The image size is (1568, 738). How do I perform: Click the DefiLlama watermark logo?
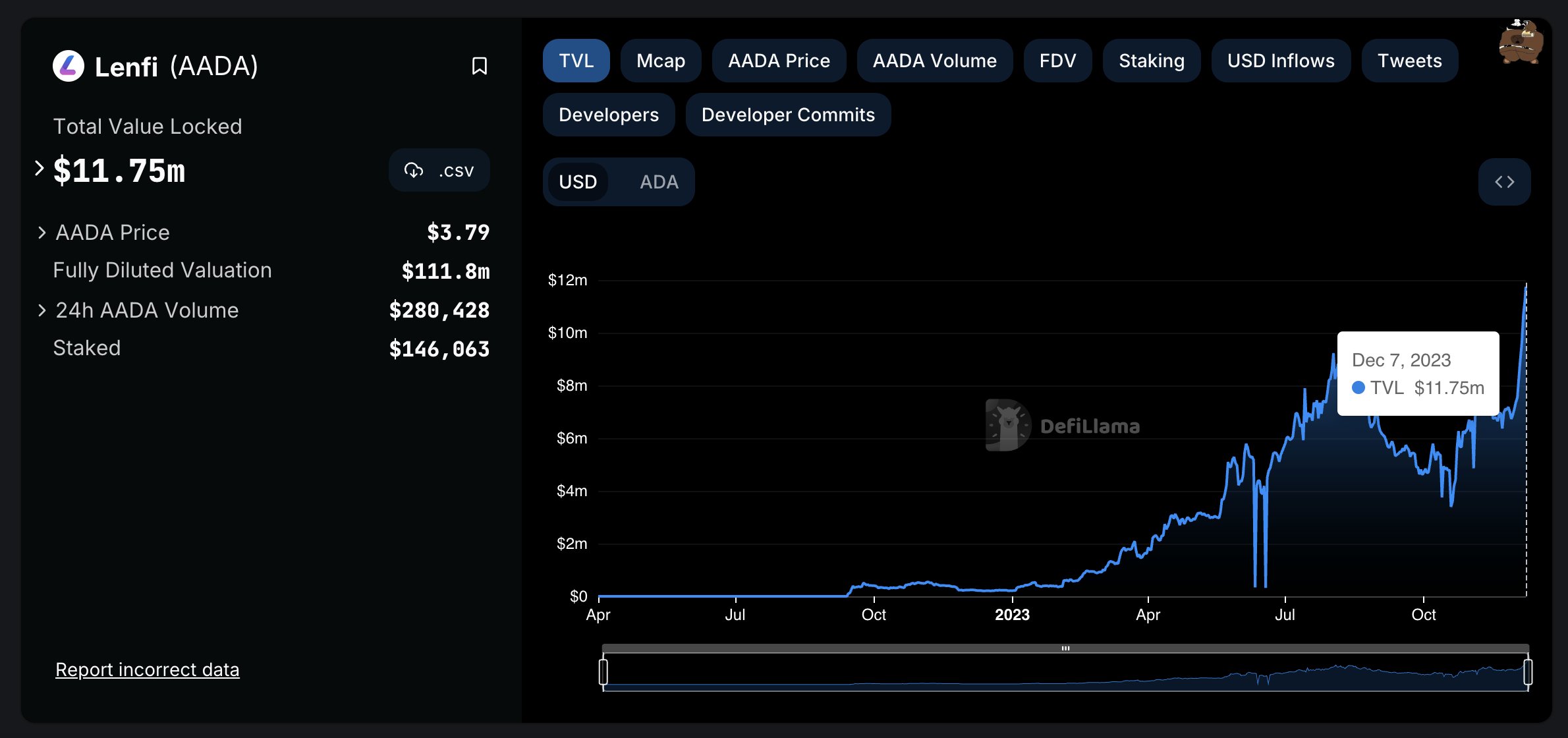pyautogui.click(x=1008, y=425)
